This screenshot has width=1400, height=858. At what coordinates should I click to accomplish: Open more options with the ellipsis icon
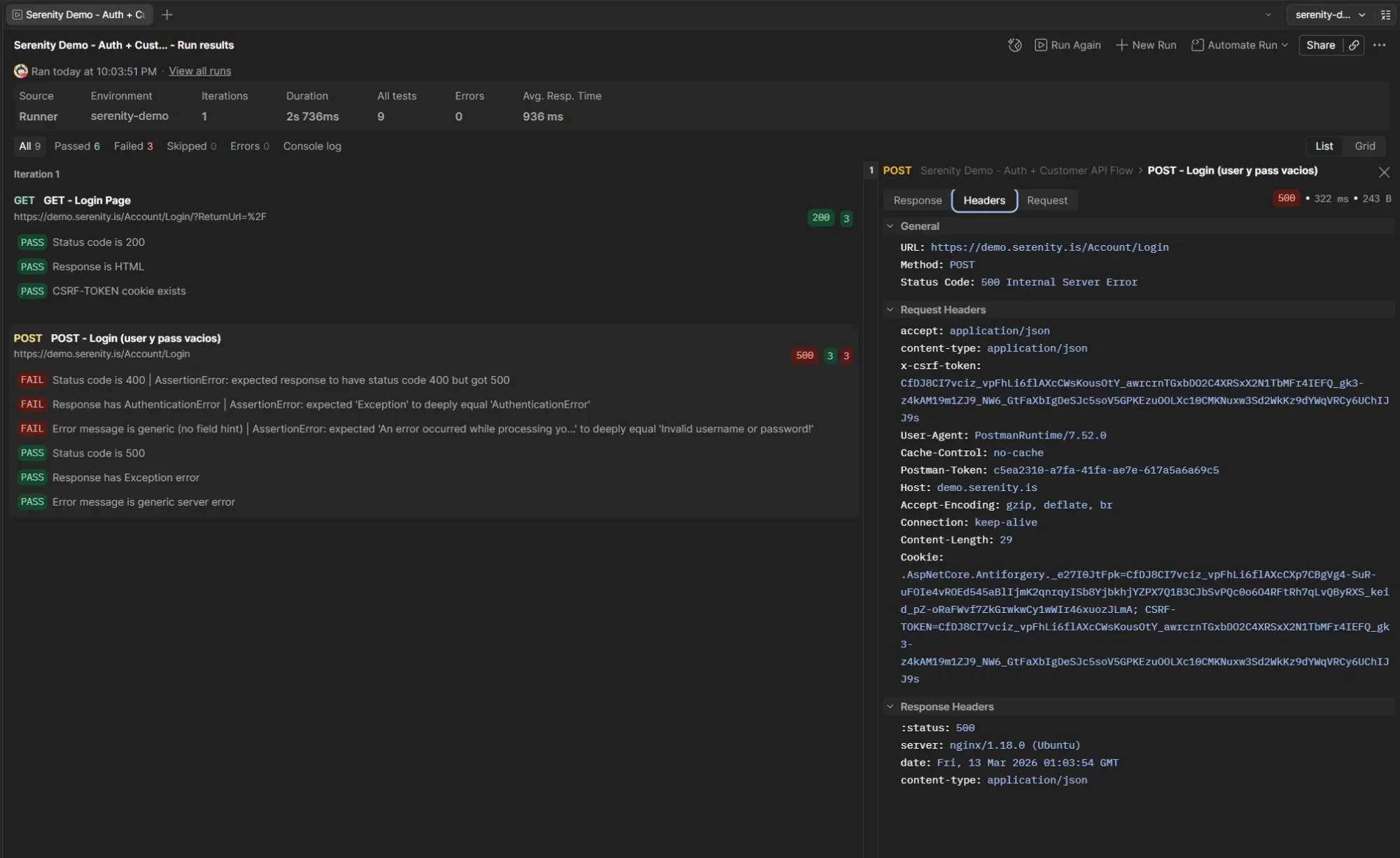[x=1379, y=45]
